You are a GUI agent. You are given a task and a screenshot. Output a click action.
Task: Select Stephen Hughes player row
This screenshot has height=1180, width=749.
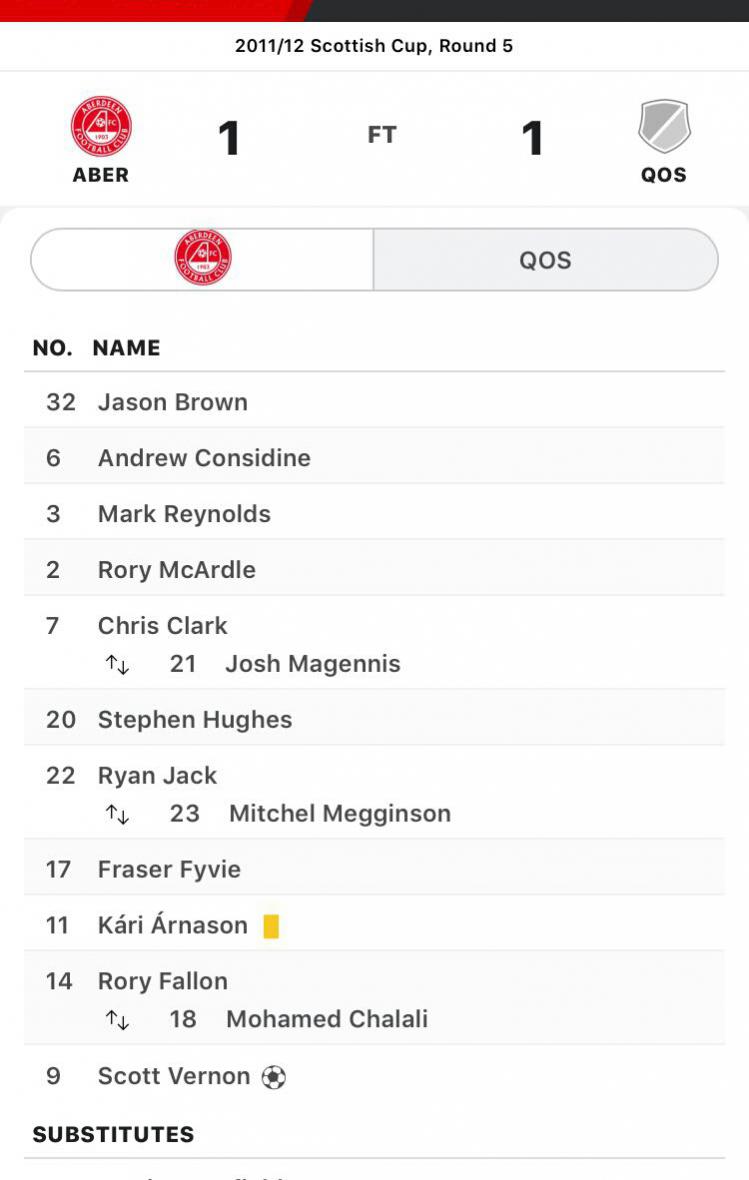(x=374, y=718)
